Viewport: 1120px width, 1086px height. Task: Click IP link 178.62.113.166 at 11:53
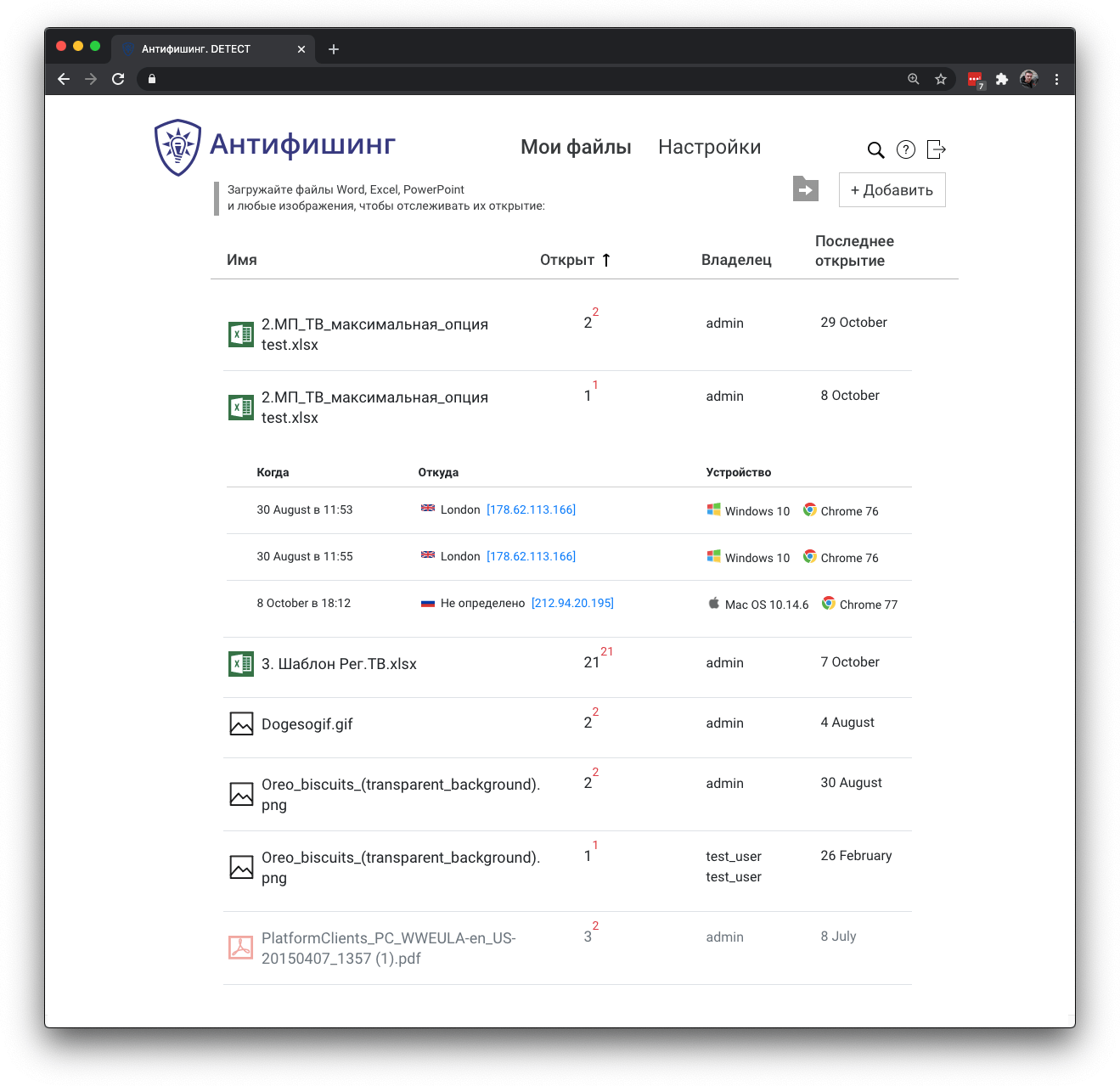point(531,509)
